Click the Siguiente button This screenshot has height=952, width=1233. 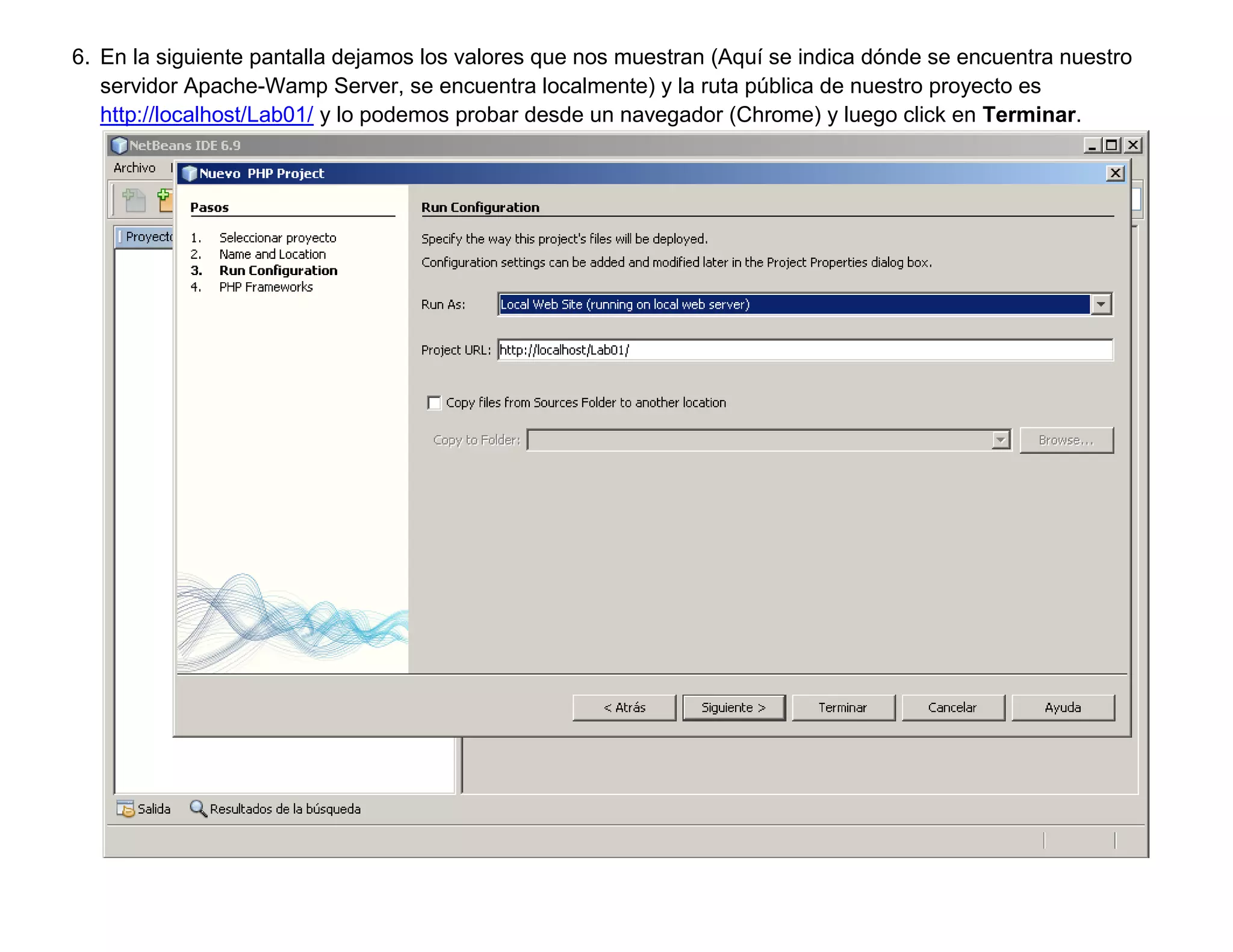(x=734, y=708)
